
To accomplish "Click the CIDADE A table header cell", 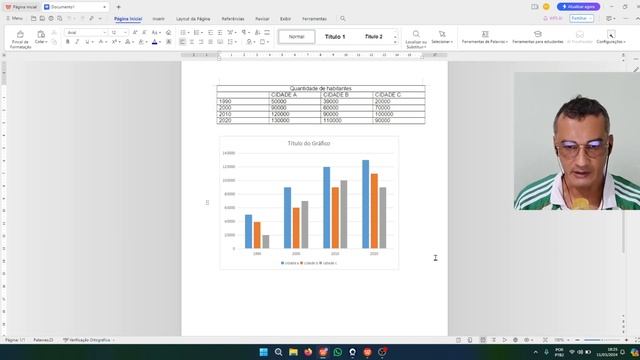I will [295, 95].
